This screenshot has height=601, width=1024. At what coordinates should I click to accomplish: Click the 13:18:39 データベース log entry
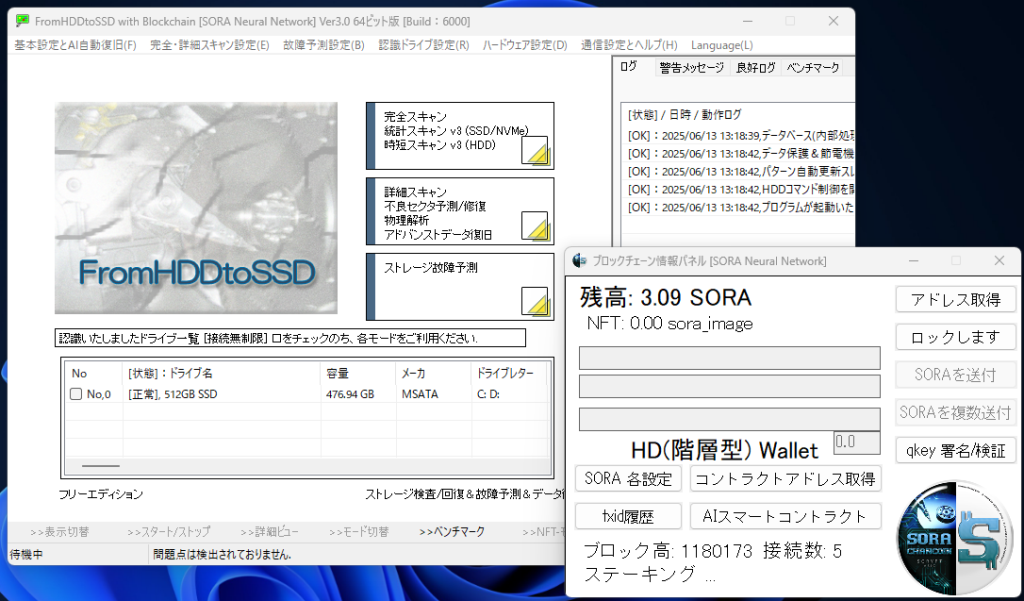pyautogui.click(x=741, y=136)
